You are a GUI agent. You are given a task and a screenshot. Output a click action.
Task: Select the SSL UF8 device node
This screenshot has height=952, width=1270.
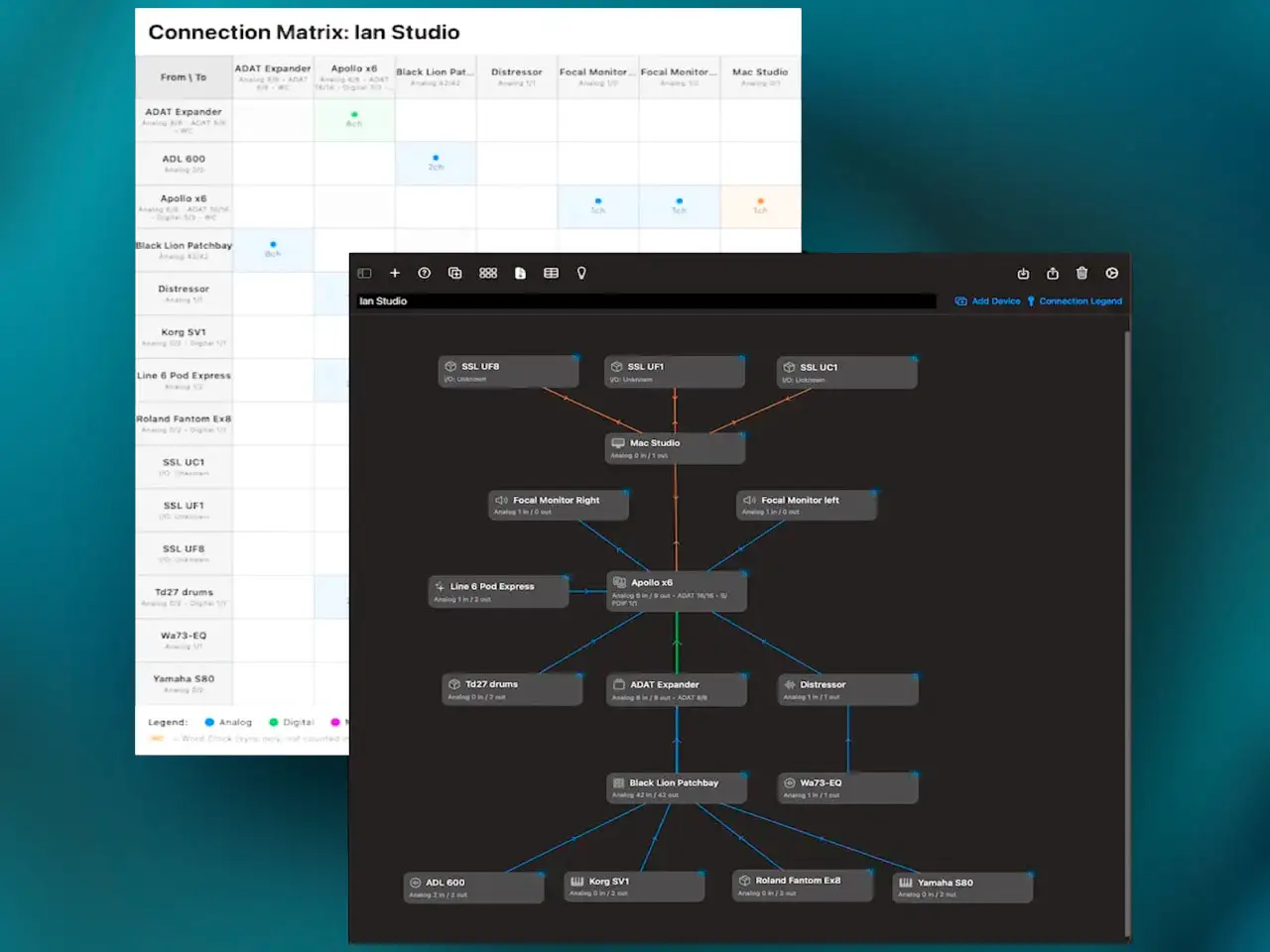(x=509, y=372)
